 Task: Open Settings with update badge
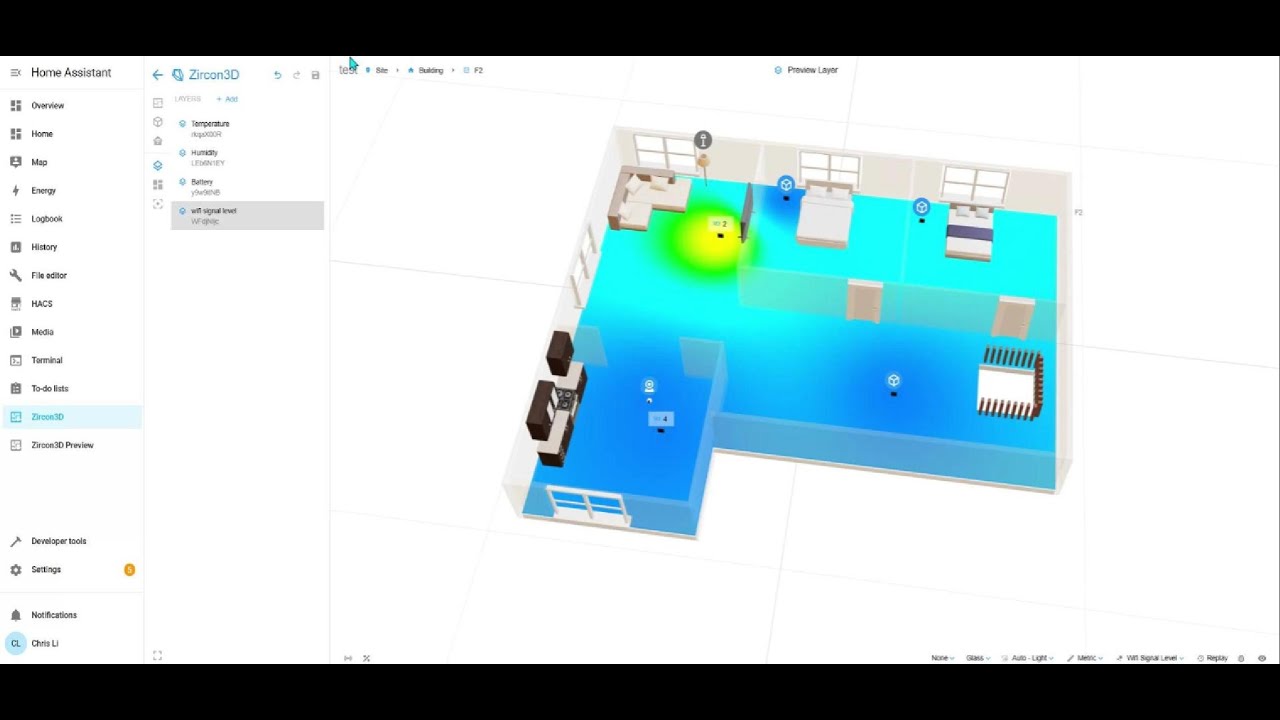pyautogui.click(x=71, y=569)
